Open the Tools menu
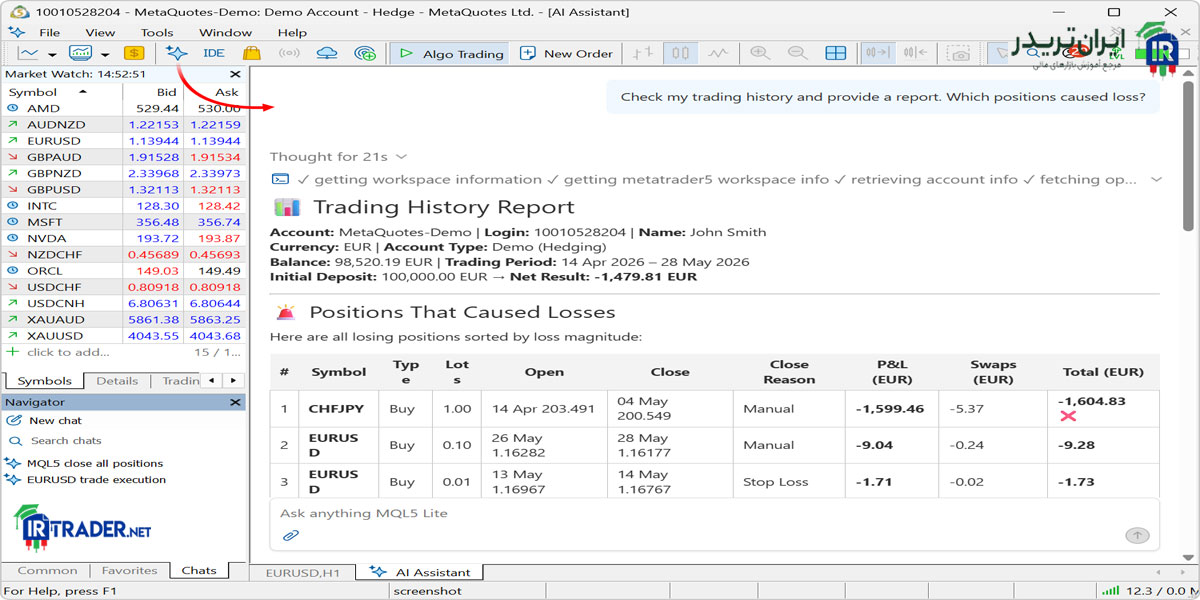The height and width of the screenshot is (600, 1200). 157,32
